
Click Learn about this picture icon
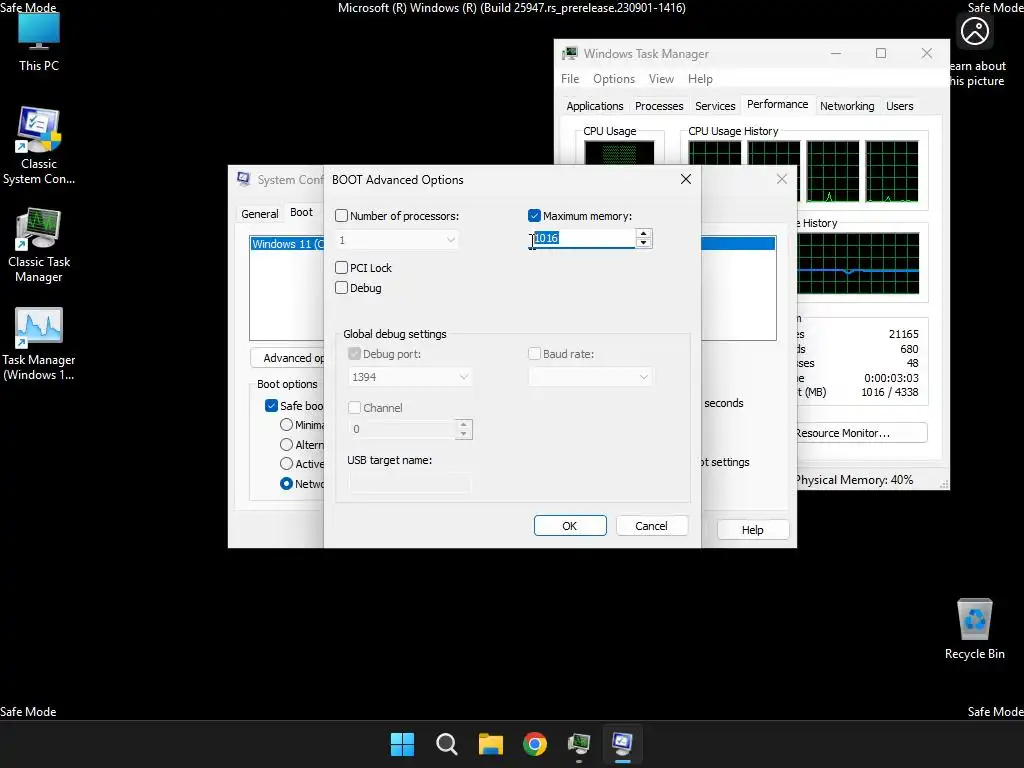click(x=974, y=31)
